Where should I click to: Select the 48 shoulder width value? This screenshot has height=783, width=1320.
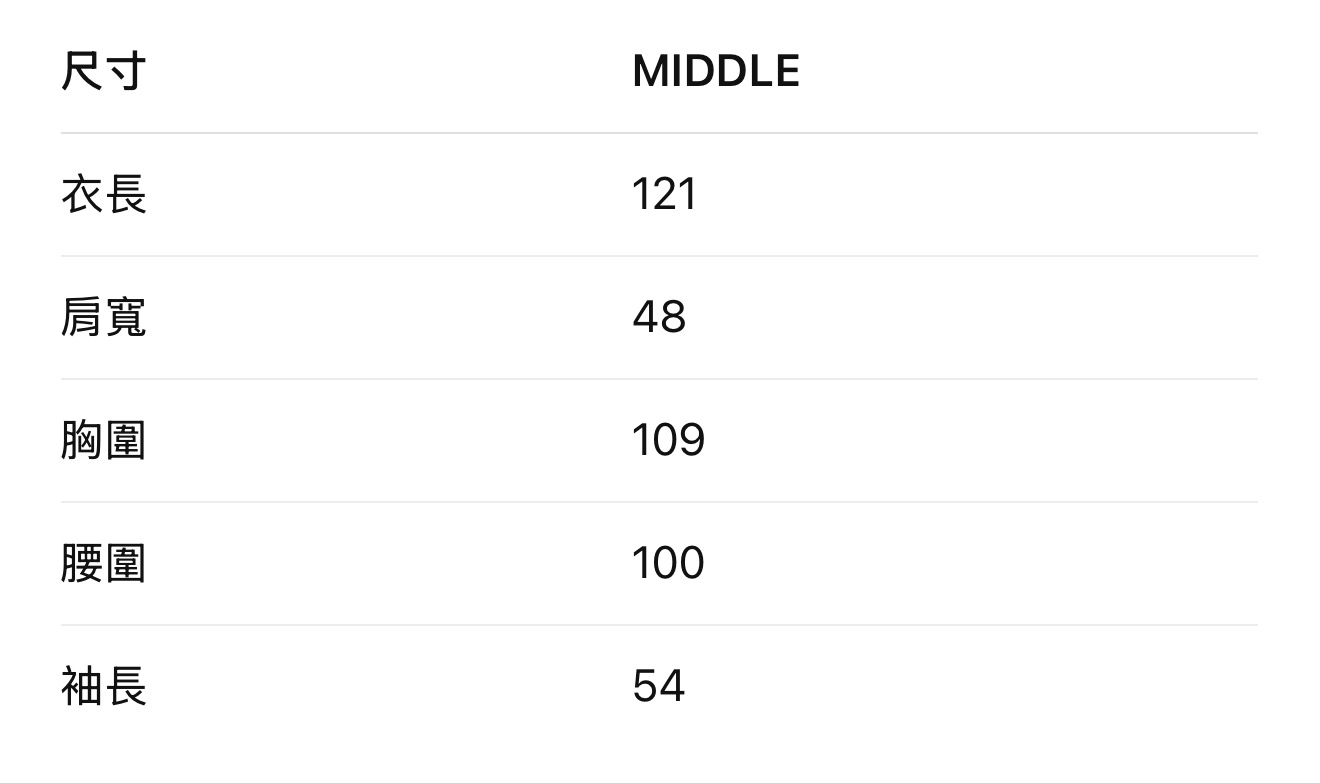point(659,317)
